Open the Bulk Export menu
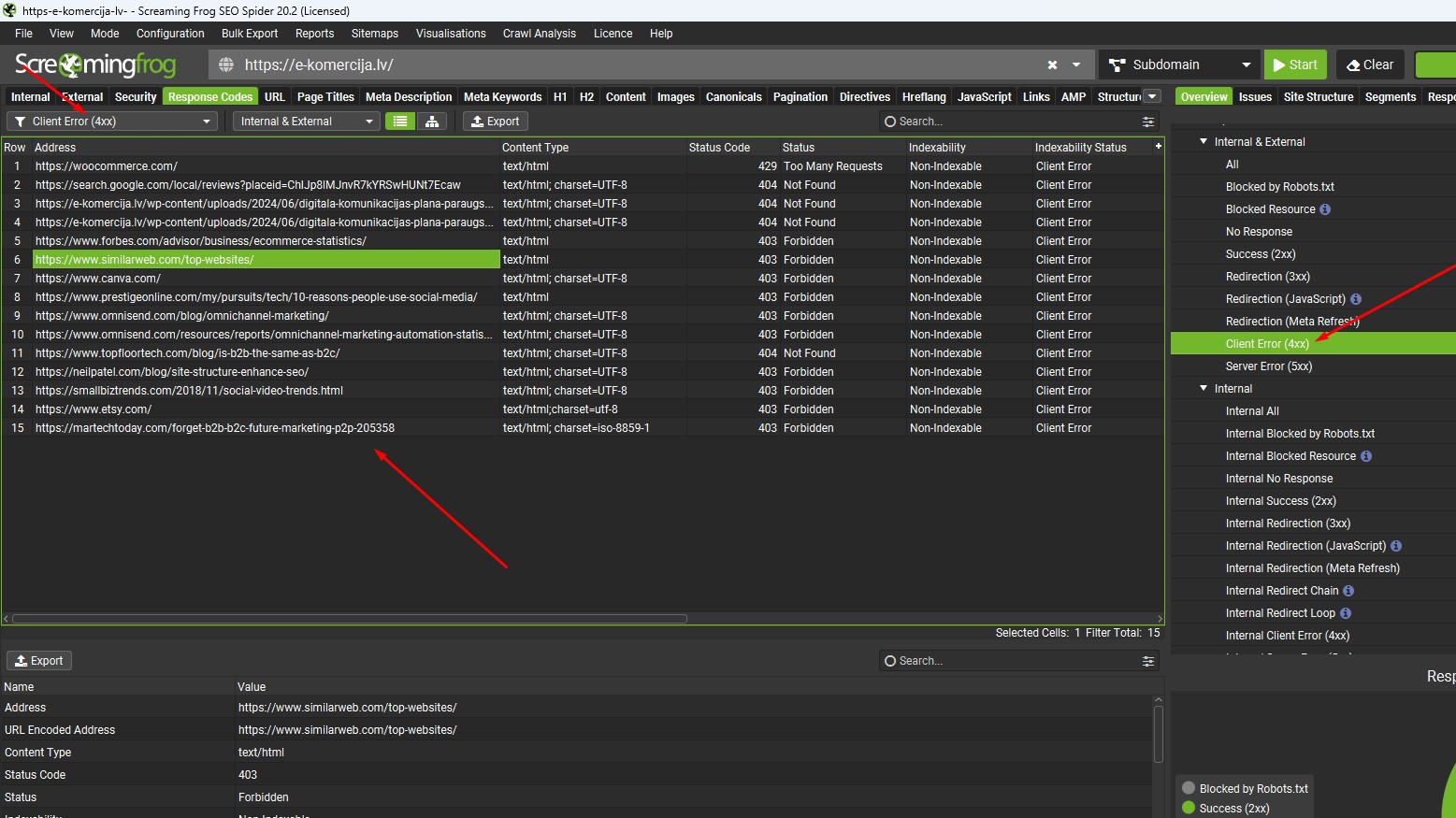1456x818 pixels. 250,34
